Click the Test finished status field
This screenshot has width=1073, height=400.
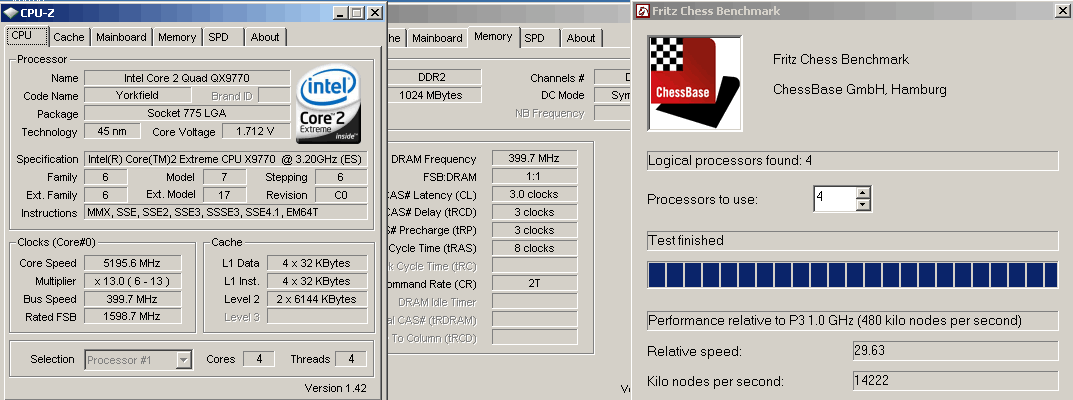853,241
